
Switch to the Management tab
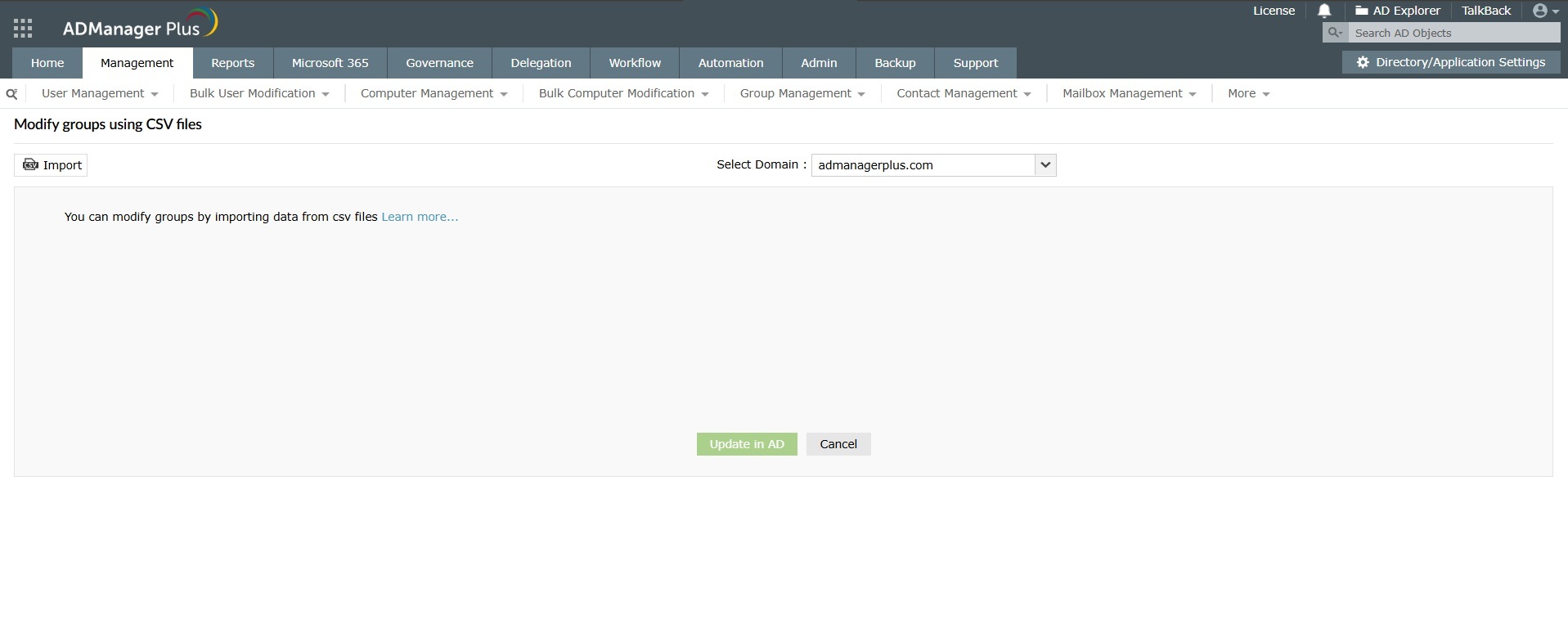tap(137, 63)
